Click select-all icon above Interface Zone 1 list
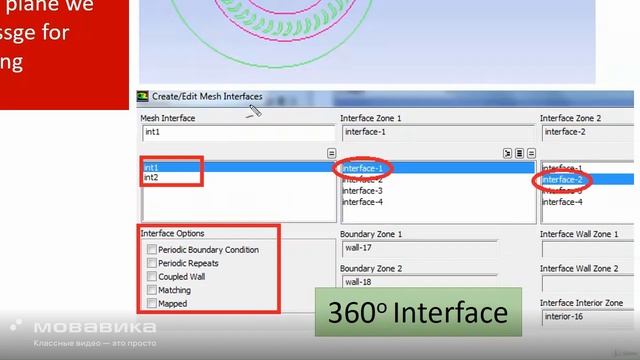 519,153
